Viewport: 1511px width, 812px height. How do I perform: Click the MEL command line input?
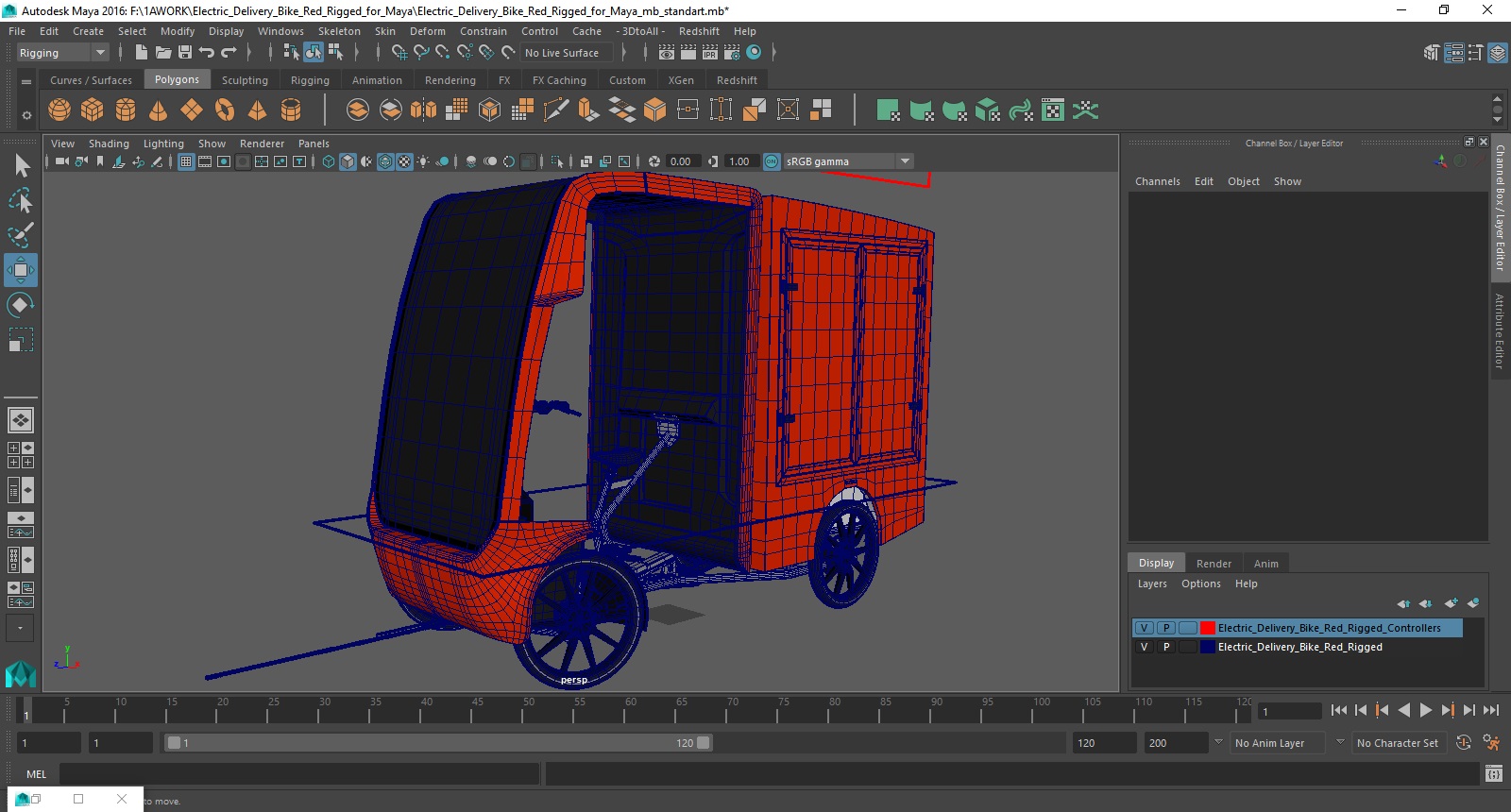click(299, 774)
